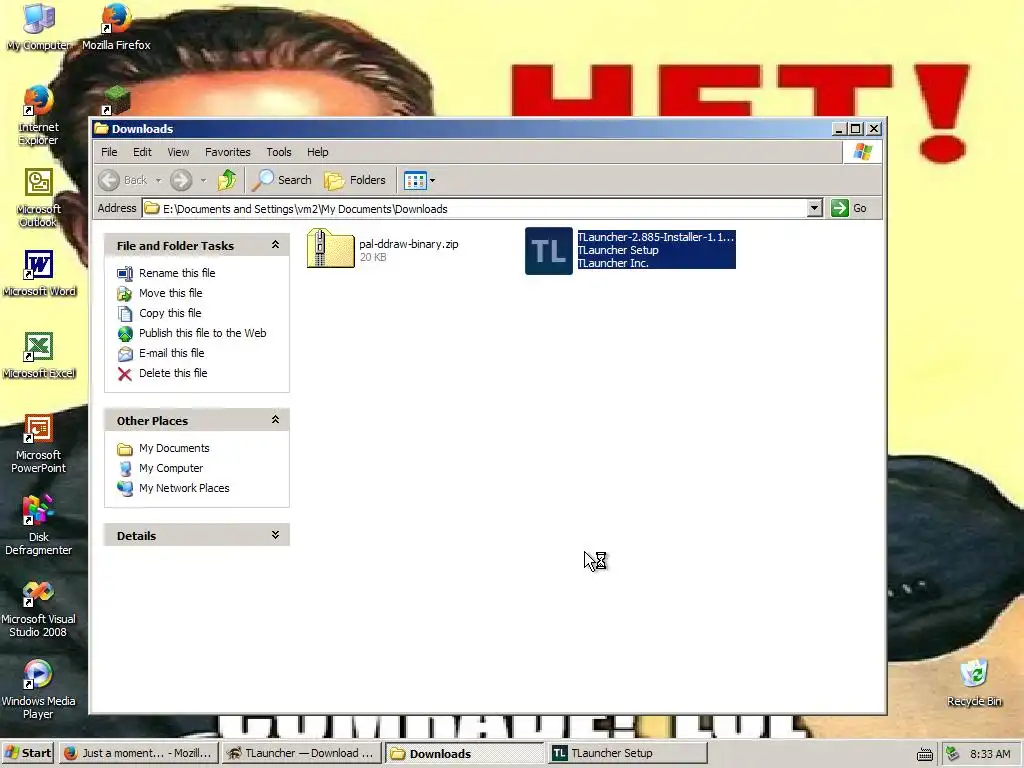This screenshot has height=768, width=1024.
Task: Click the Downloads taskbar button
Action: tap(464, 753)
